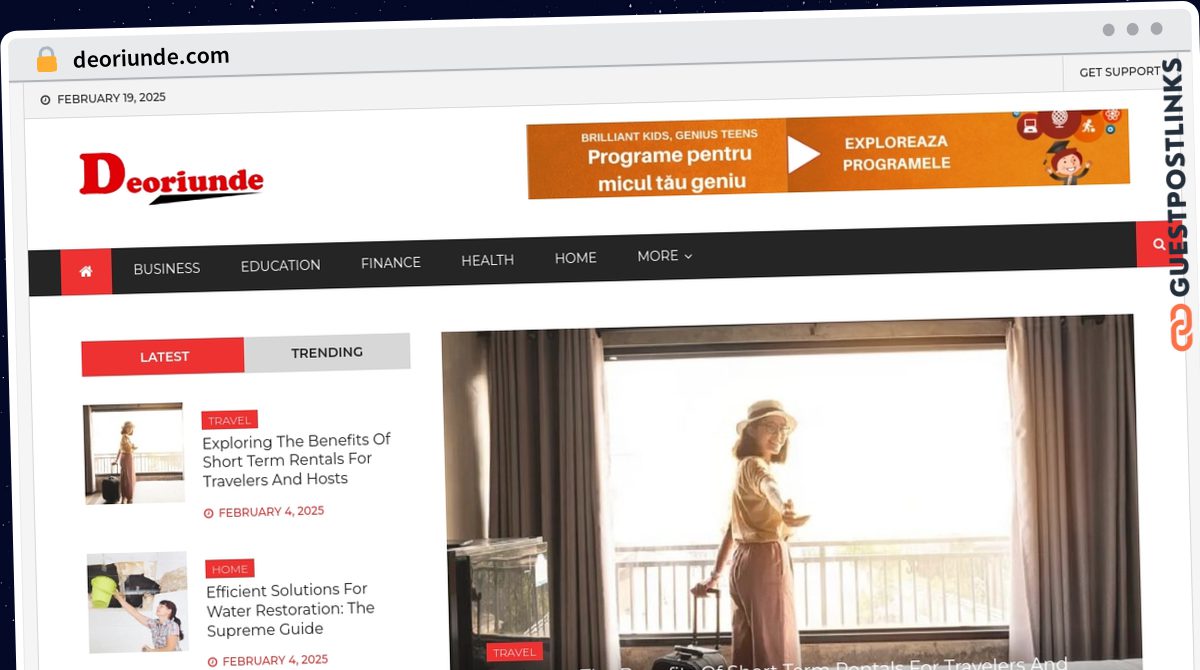Click the TRAVEL badge on the featured image

tap(515, 652)
